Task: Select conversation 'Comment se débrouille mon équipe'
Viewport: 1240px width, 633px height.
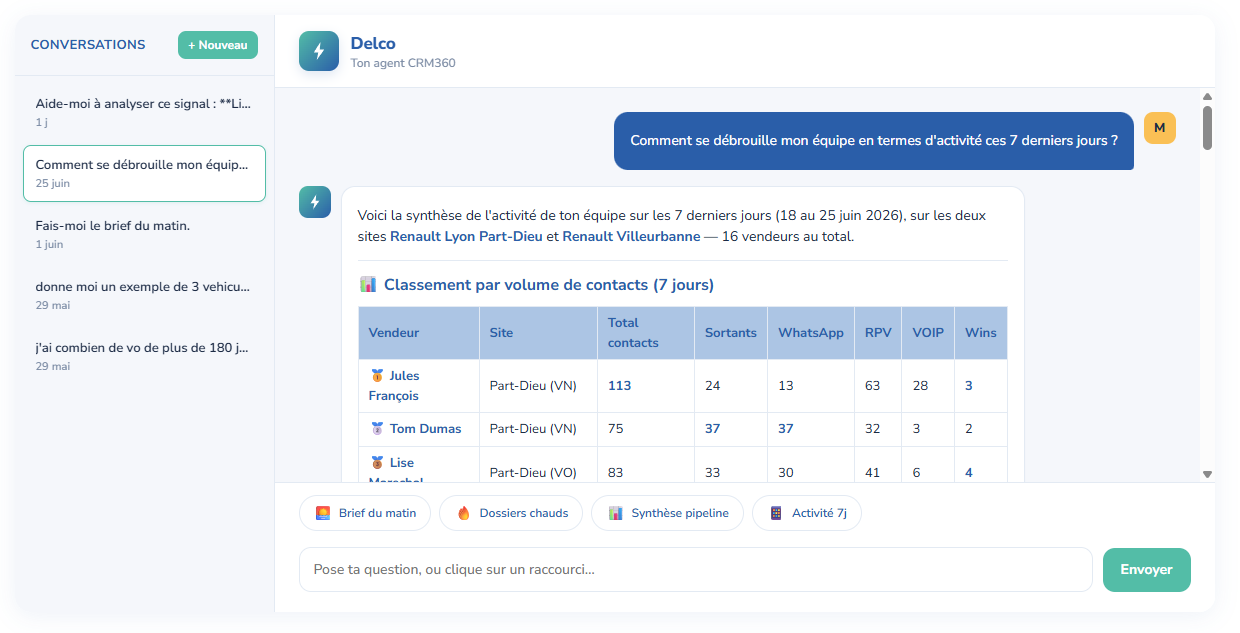Action: [144, 173]
